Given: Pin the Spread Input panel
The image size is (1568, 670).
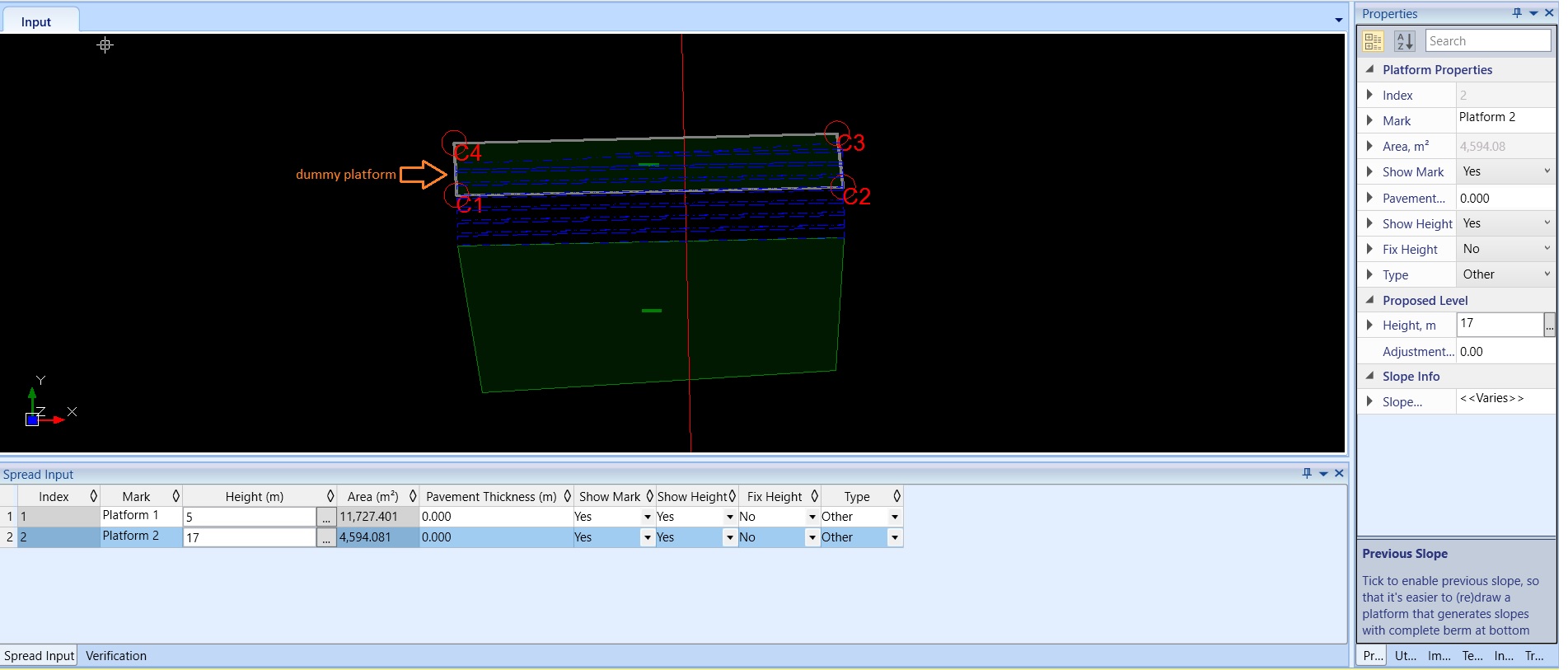Looking at the screenshot, I should [1307, 473].
